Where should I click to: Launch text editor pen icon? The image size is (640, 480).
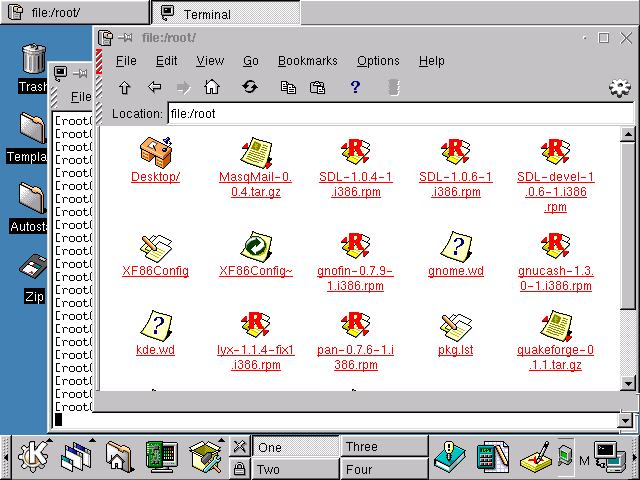(536, 457)
